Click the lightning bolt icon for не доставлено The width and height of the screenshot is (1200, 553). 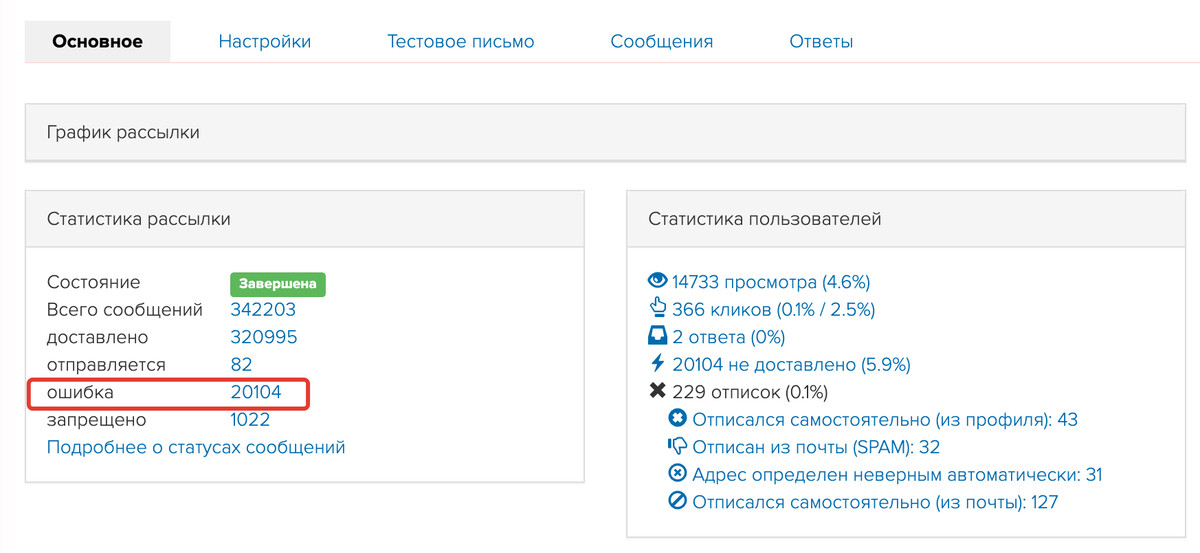point(658,363)
